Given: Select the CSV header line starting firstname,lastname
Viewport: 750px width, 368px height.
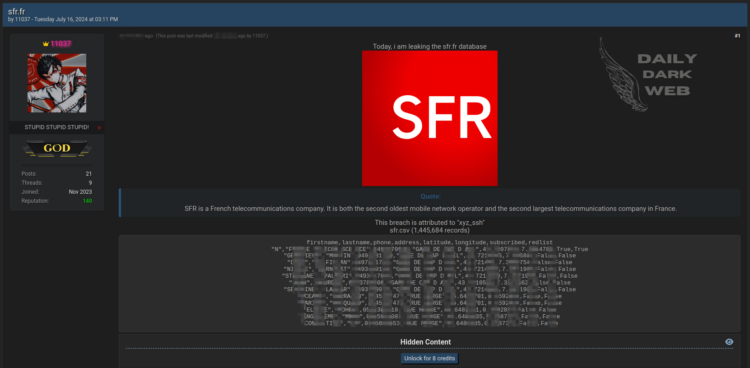Looking at the screenshot, I should click(430, 243).
